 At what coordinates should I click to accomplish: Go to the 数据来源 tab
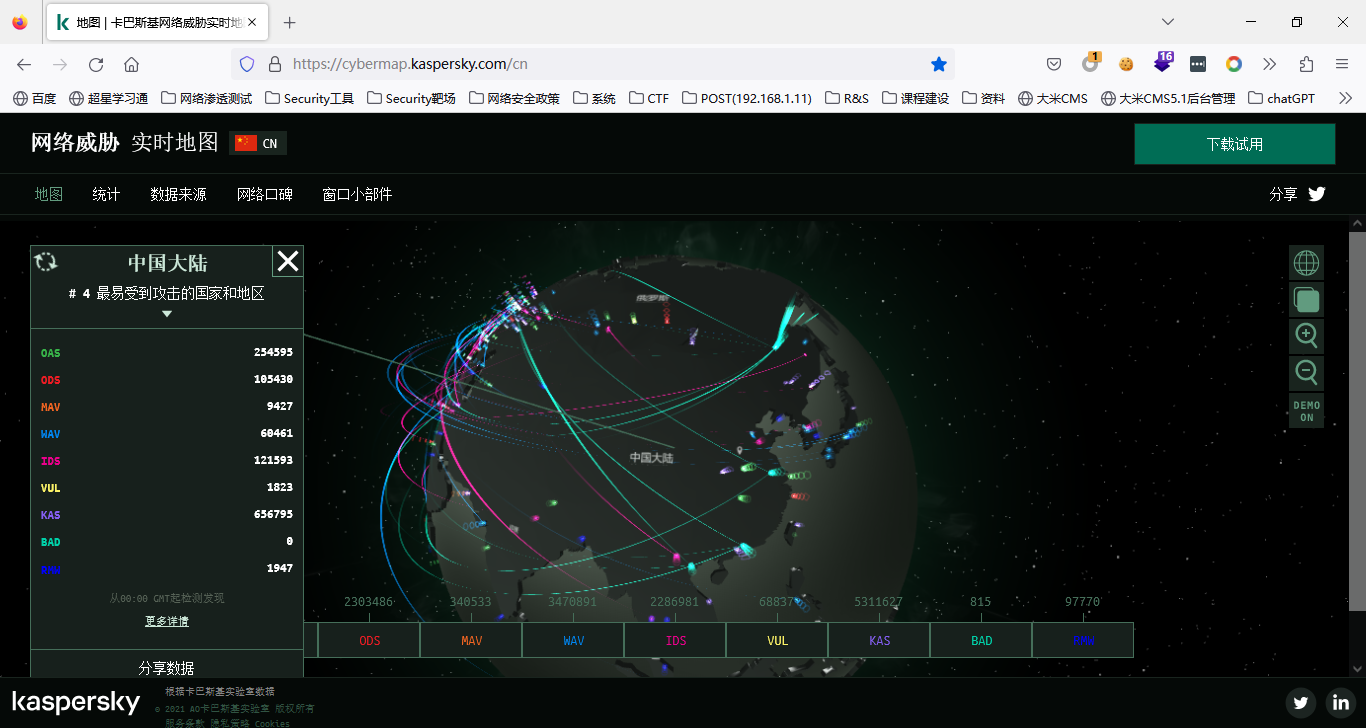pos(178,194)
